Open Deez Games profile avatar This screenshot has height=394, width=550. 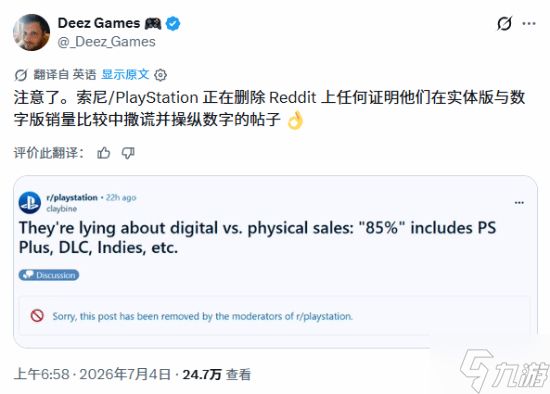(31, 32)
